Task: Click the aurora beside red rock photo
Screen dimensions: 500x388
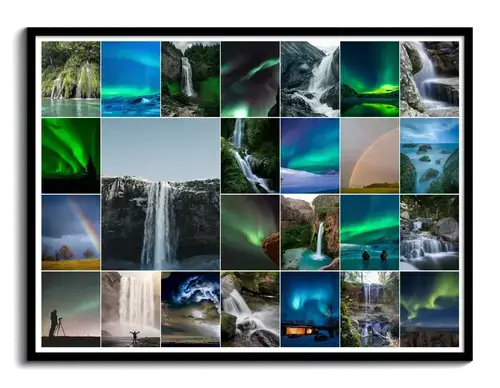Action: coord(250,232)
